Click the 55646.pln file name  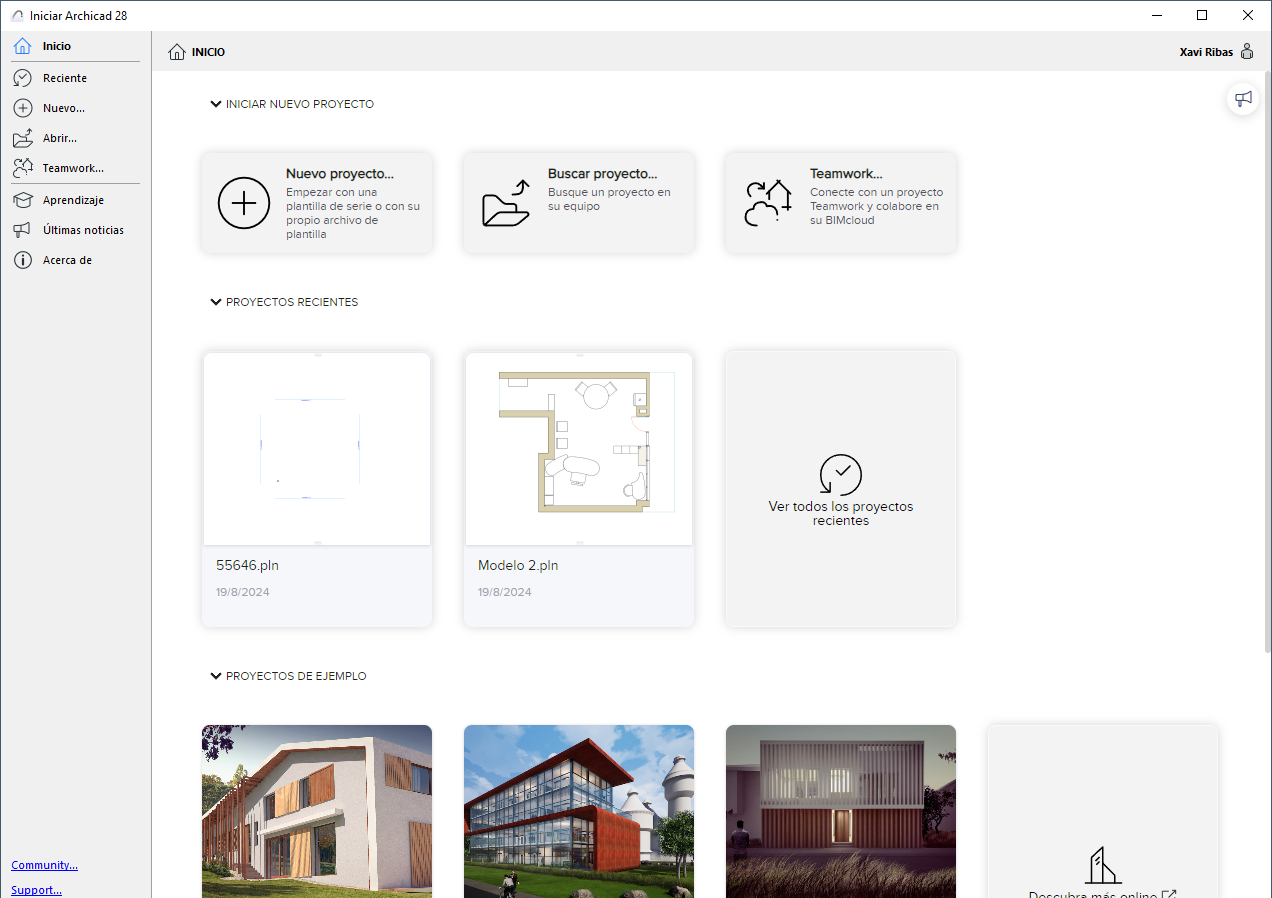[247, 565]
